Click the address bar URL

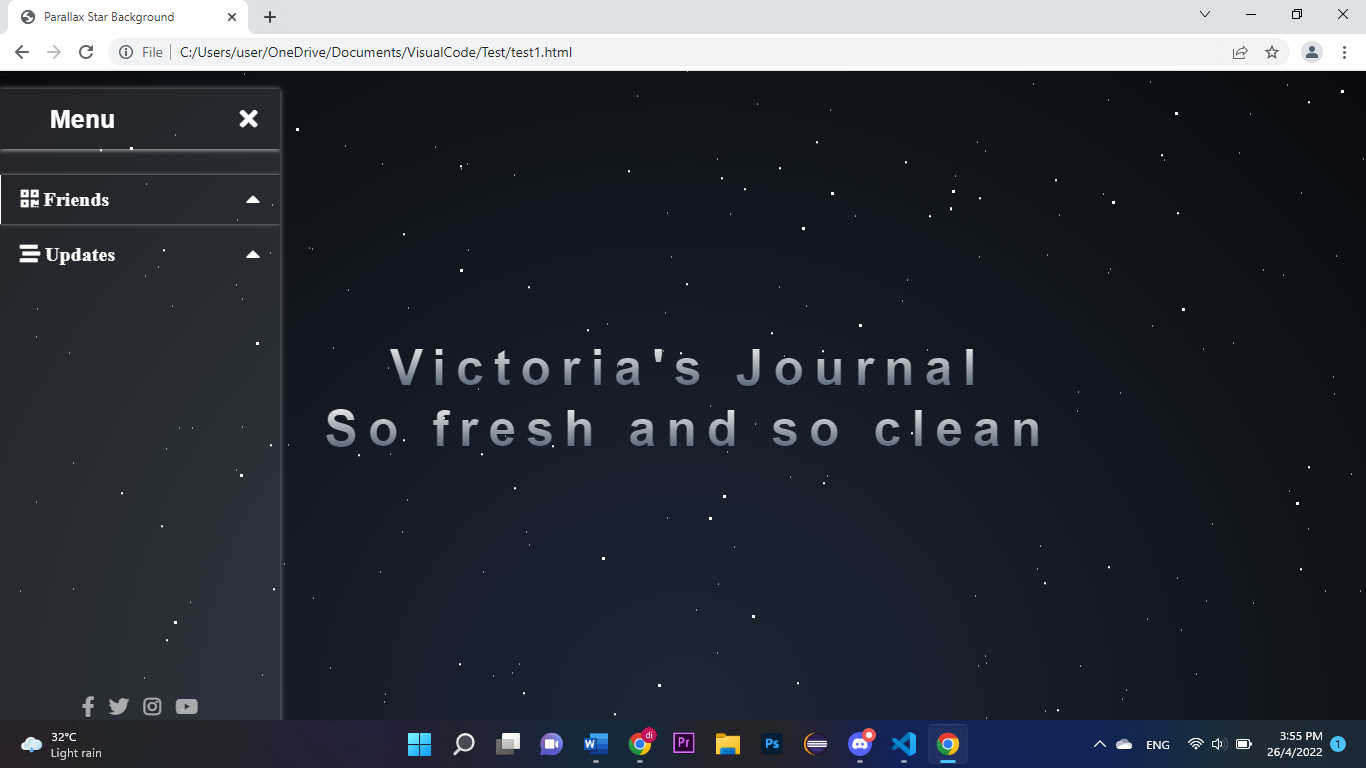pyautogui.click(x=376, y=52)
